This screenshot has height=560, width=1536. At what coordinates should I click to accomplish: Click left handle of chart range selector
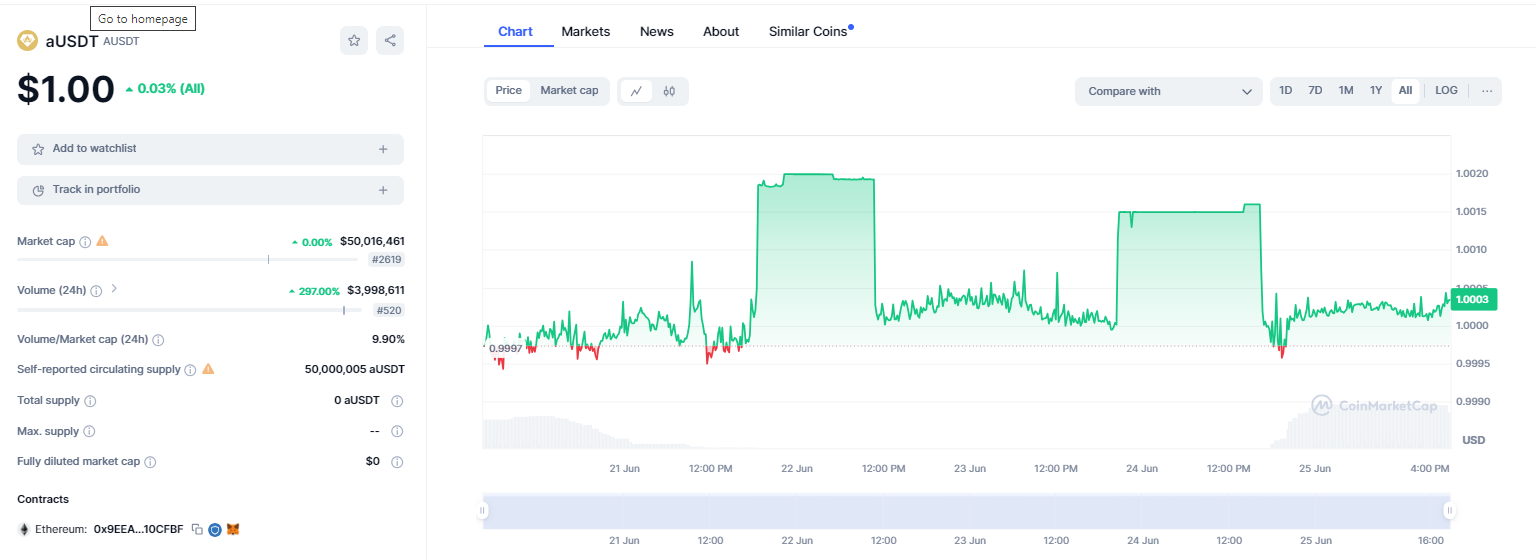click(483, 511)
